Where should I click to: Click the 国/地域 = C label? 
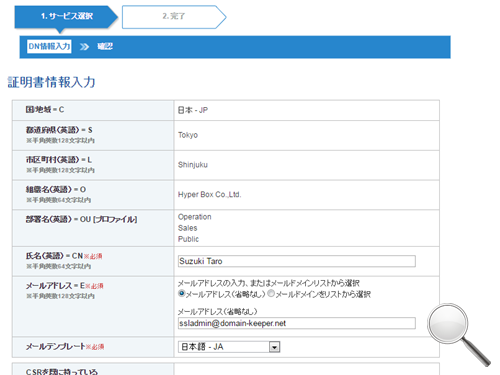pos(45,109)
